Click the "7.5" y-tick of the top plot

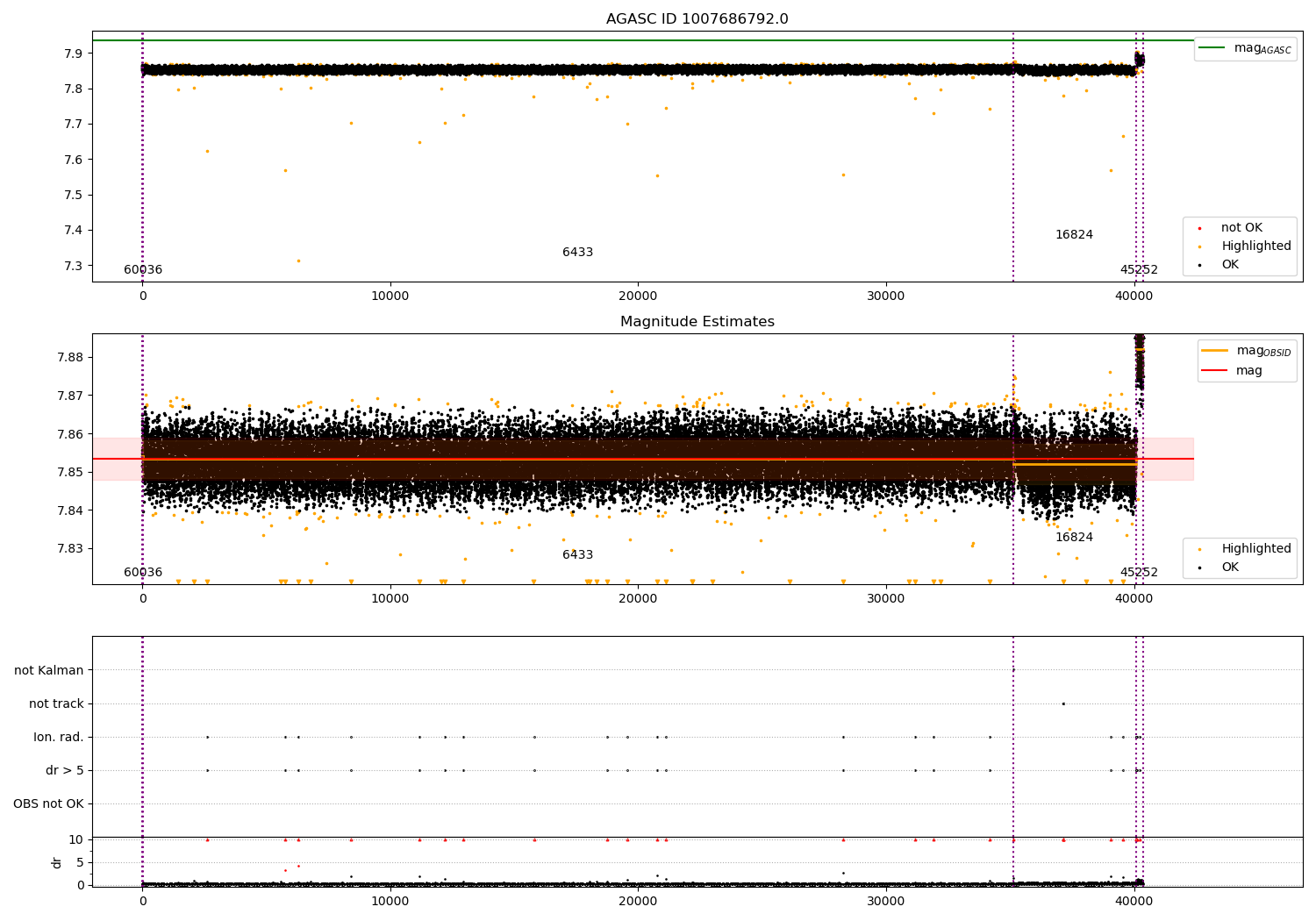73,195
